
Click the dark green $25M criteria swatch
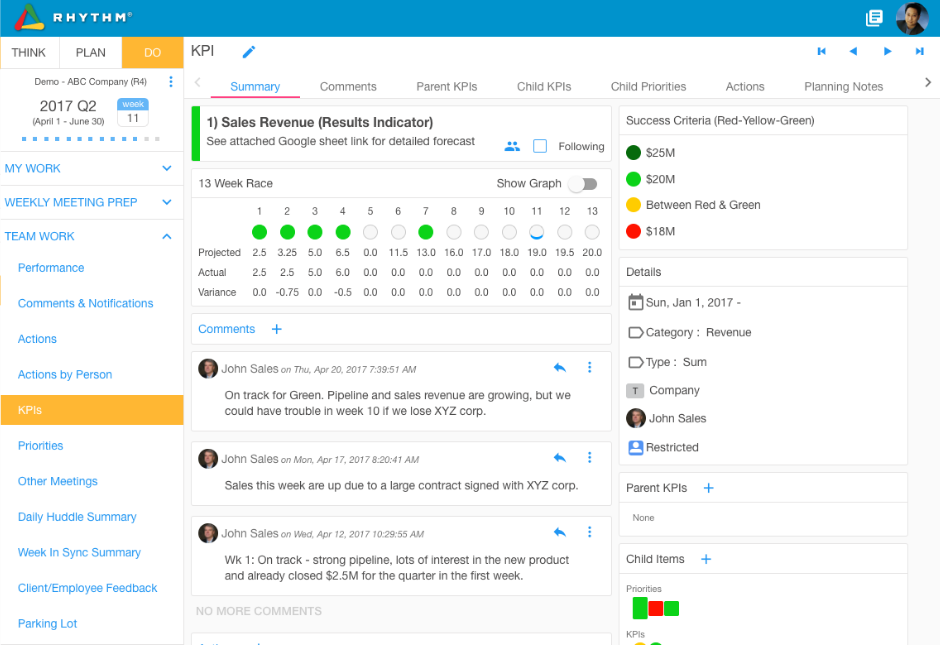click(x=634, y=152)
